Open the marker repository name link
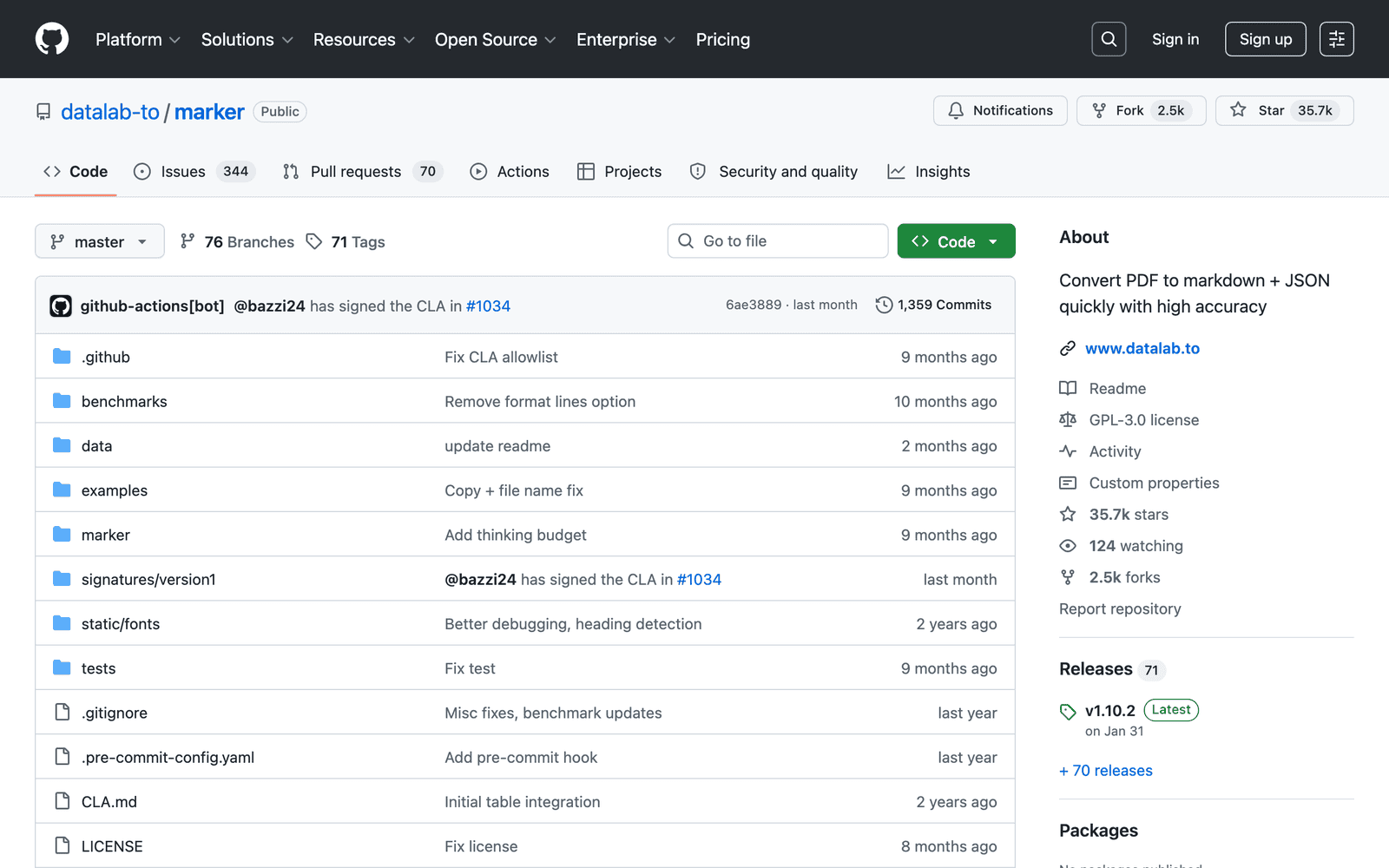The width and height of the screenshot is (1389, 868). pyautogui.click(x=209, y=112)
